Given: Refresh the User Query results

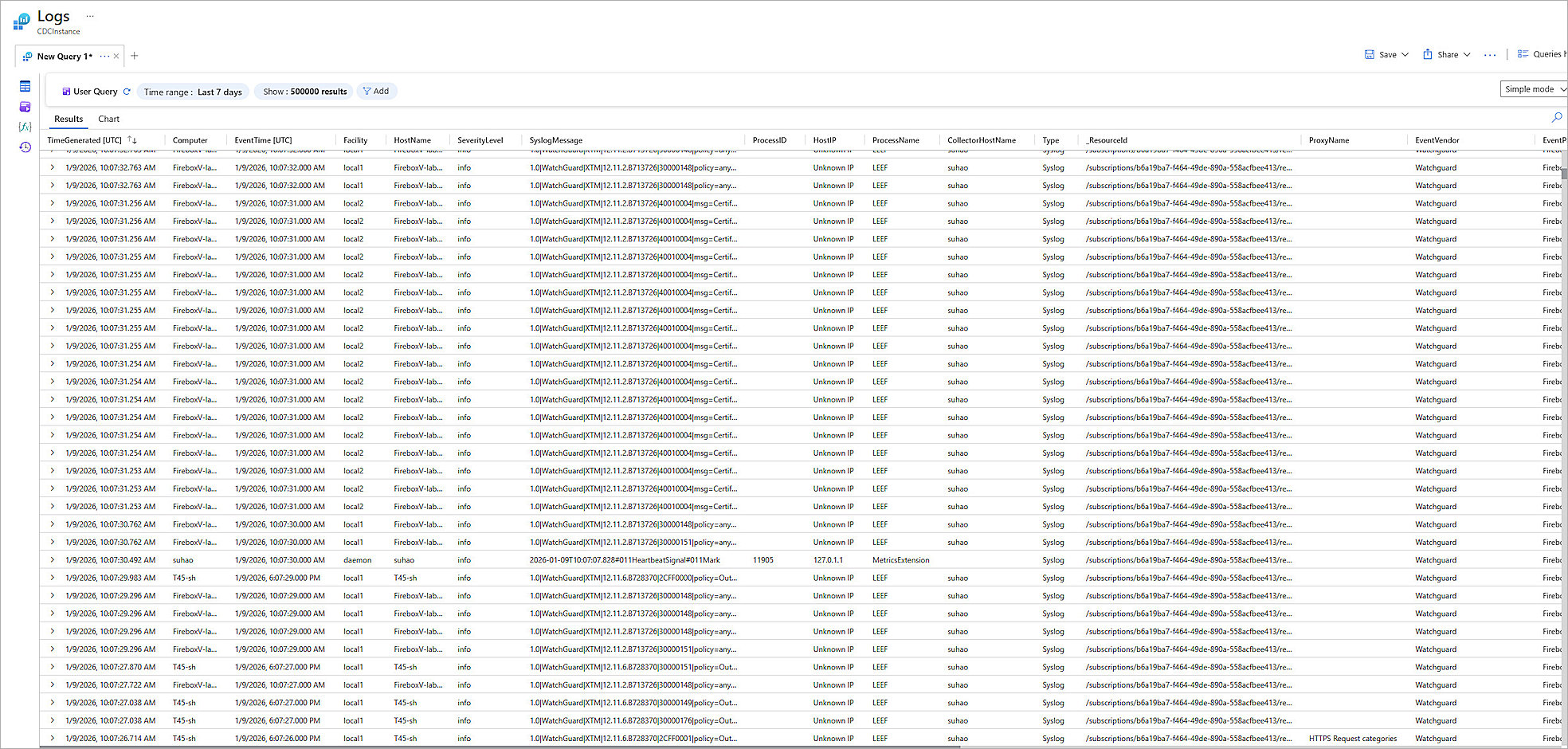Looking at the screenshot, I should (127, 91).
